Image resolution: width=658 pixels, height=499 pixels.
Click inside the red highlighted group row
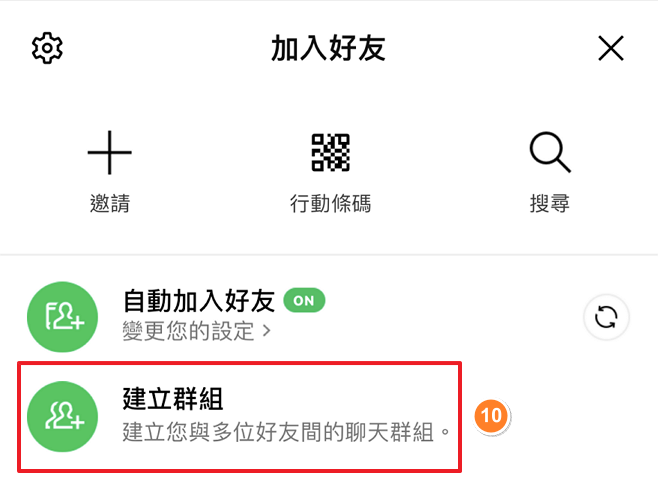(x=240, y=417)
